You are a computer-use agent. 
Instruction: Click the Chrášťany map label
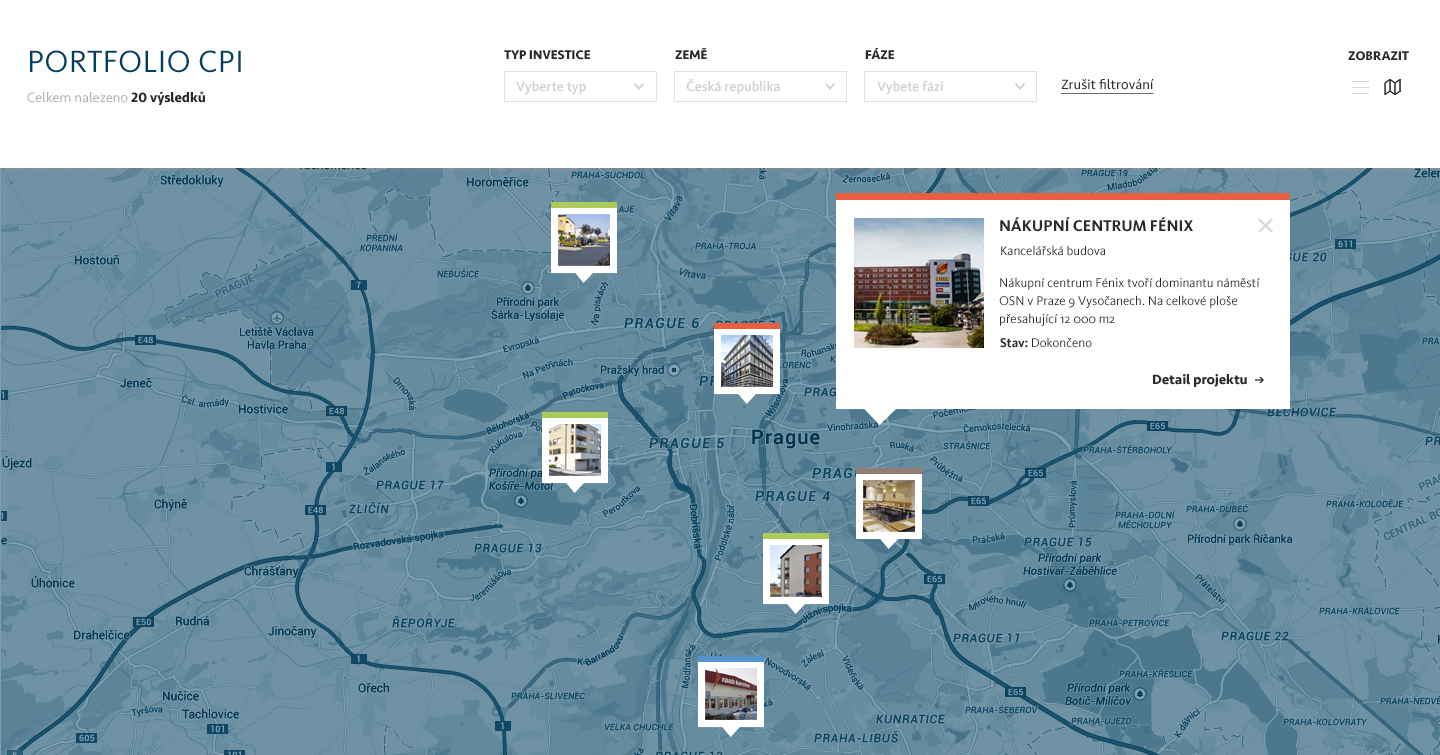(x=271, y=572)
